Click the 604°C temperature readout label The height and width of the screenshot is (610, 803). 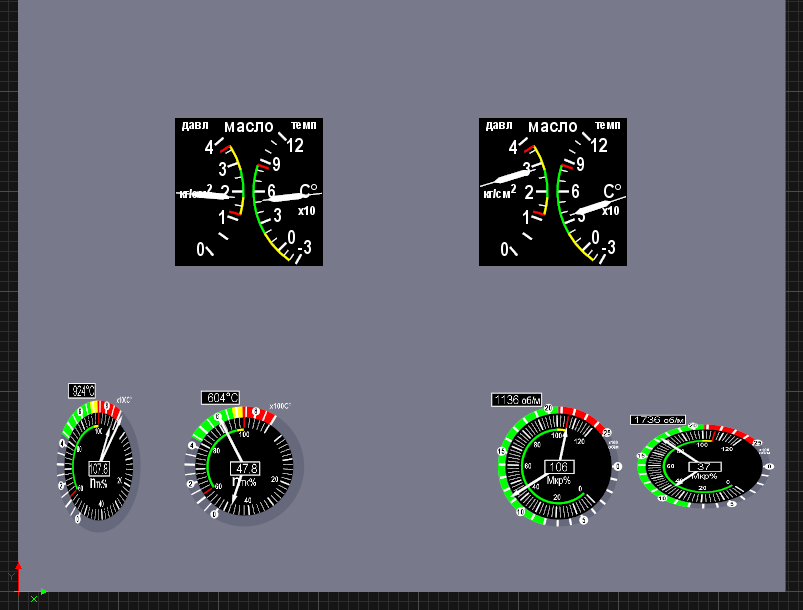pos(220,397)
